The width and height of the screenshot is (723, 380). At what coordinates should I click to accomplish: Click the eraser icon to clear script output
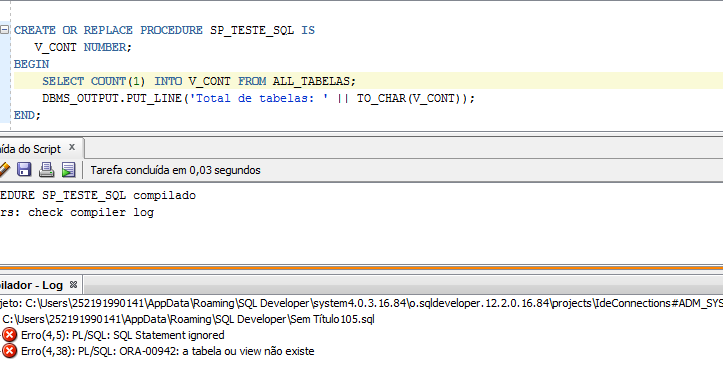(x=4, y=169)
